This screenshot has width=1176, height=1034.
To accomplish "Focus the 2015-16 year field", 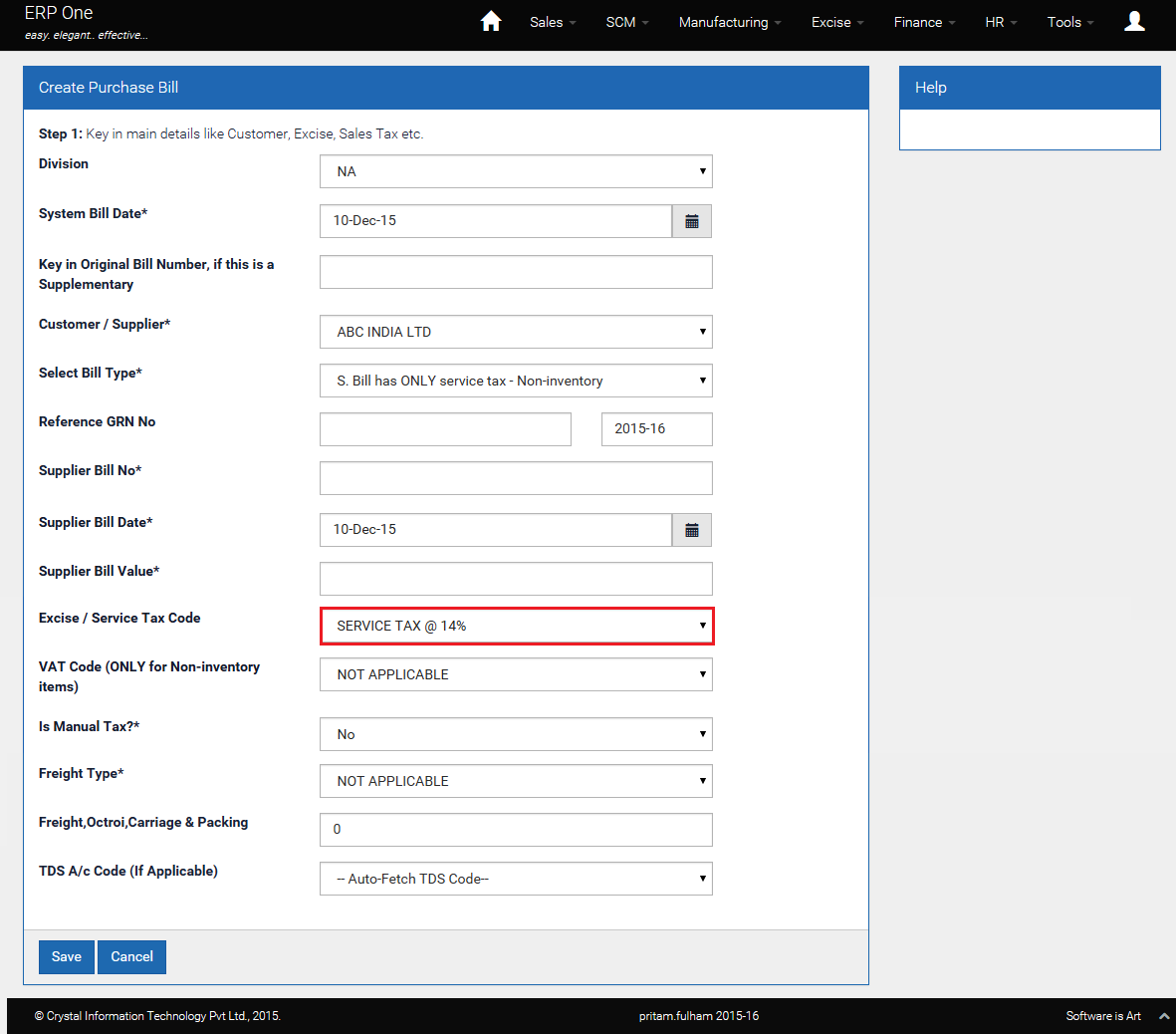I will click(657, 429).
